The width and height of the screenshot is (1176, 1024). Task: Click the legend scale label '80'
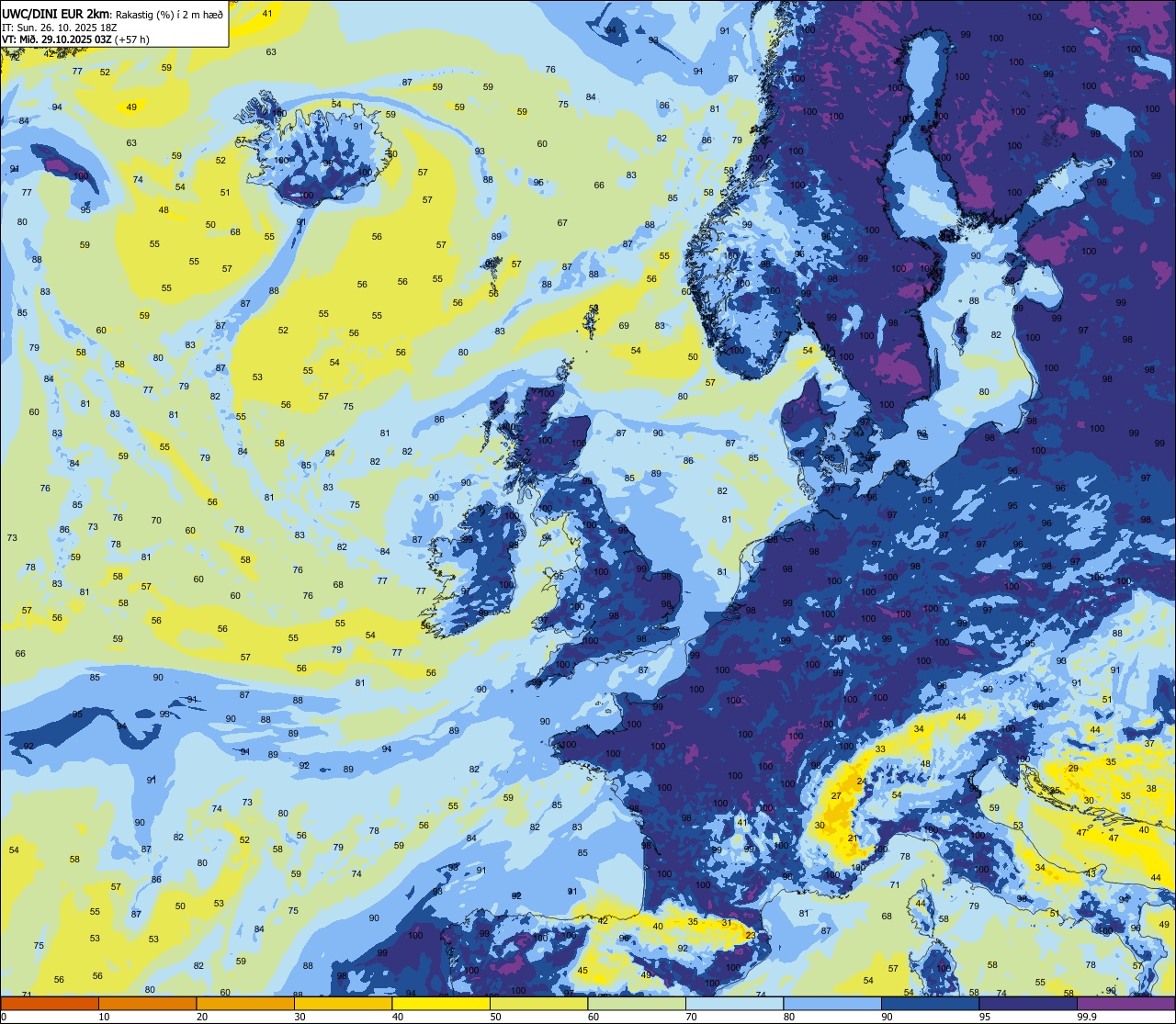pyautogui.click(x=789, y=1017)
